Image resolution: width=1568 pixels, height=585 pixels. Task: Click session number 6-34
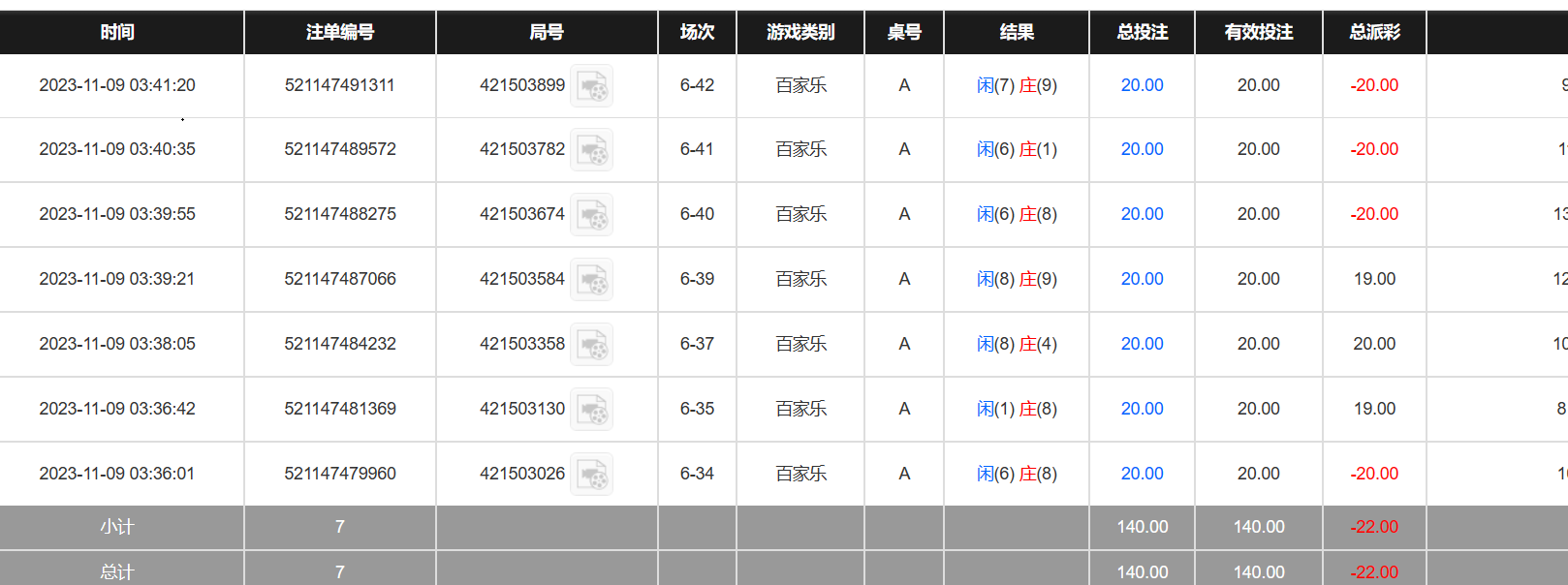tap(697, 474)
